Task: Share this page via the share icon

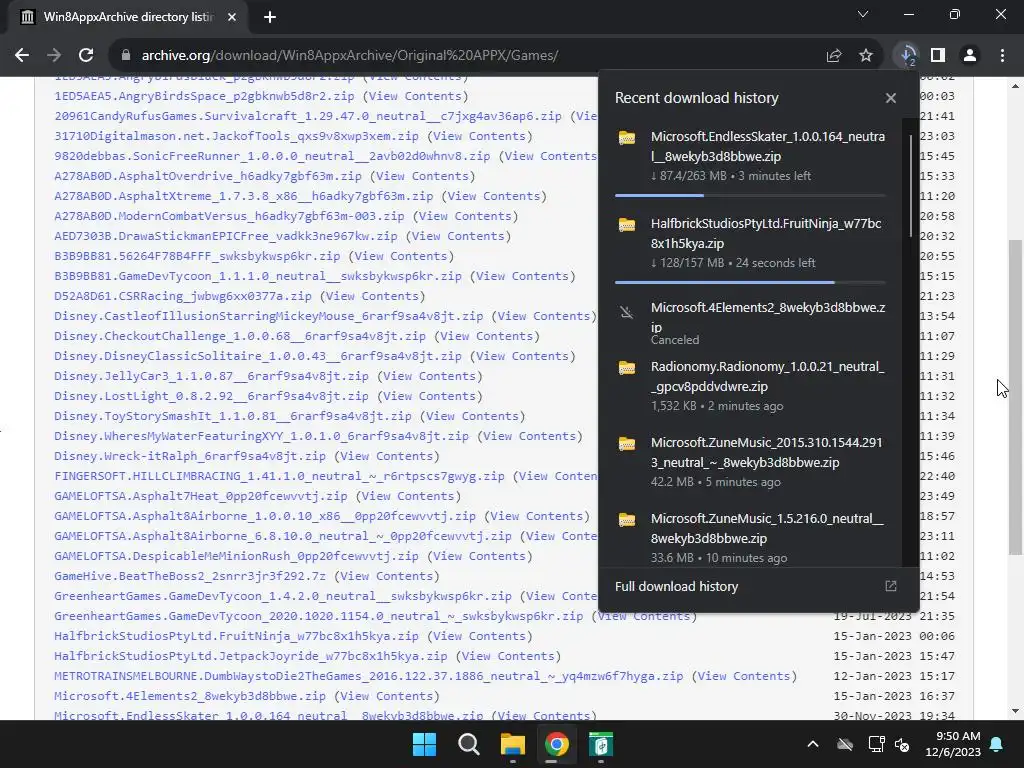Action: click(834, 56)
